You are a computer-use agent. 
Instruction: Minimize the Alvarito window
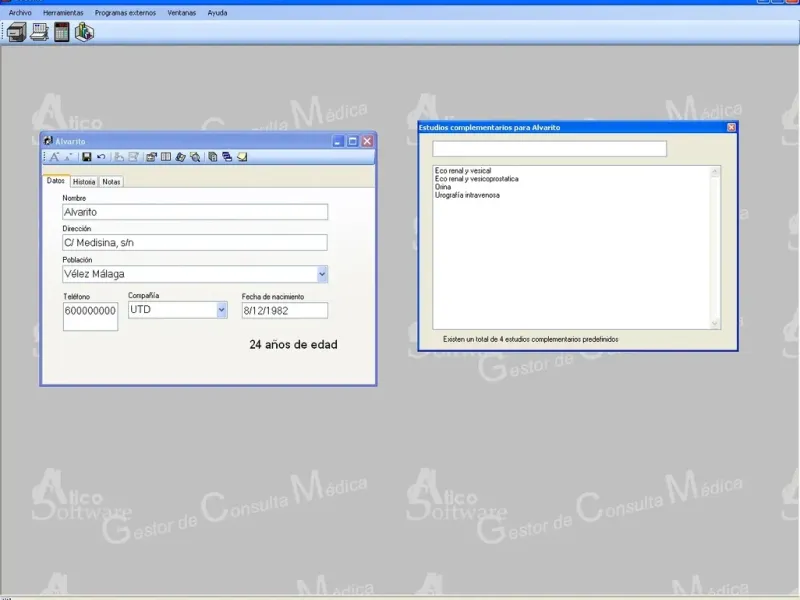point(338,141)
